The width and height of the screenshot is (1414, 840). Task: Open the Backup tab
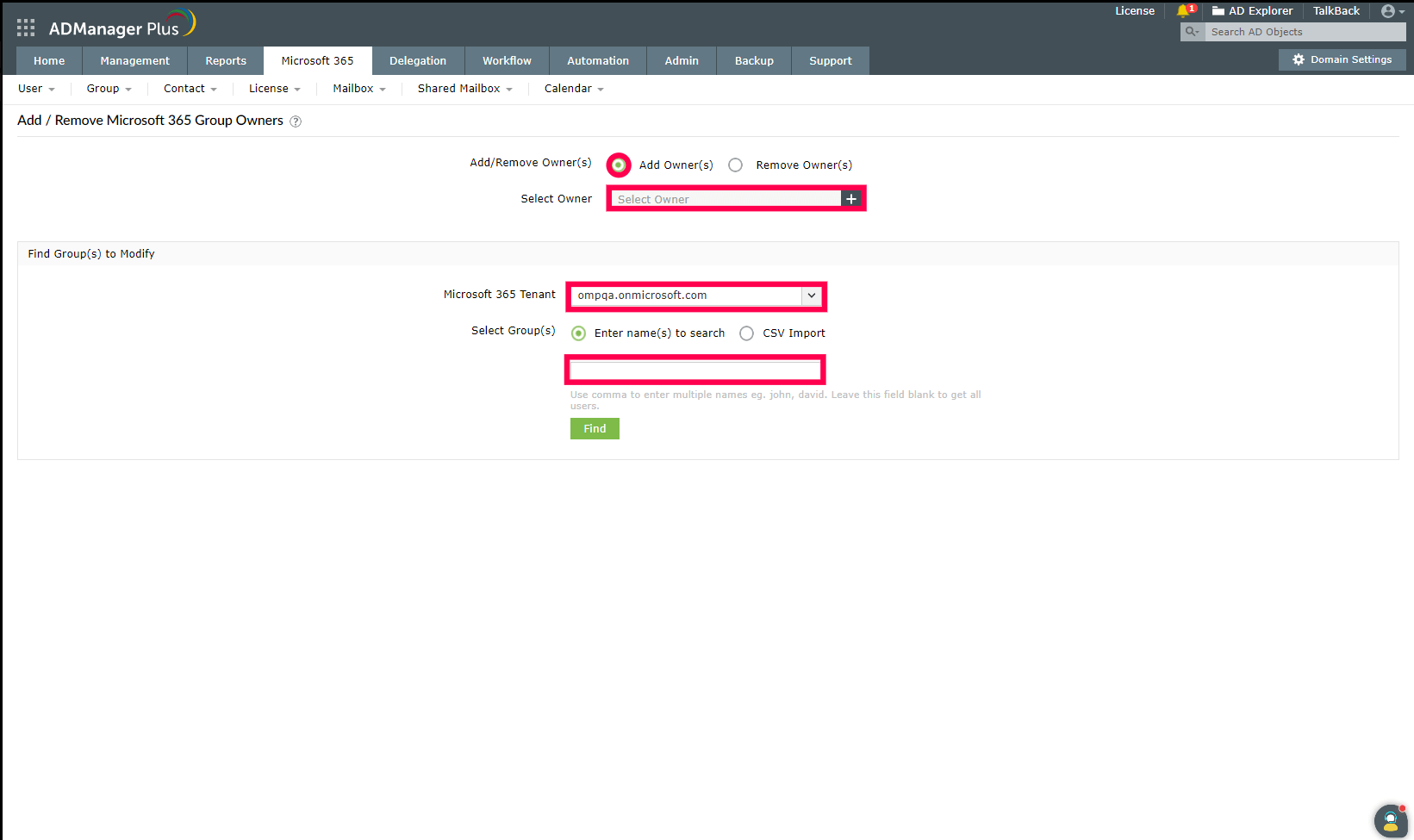point(754,60)
